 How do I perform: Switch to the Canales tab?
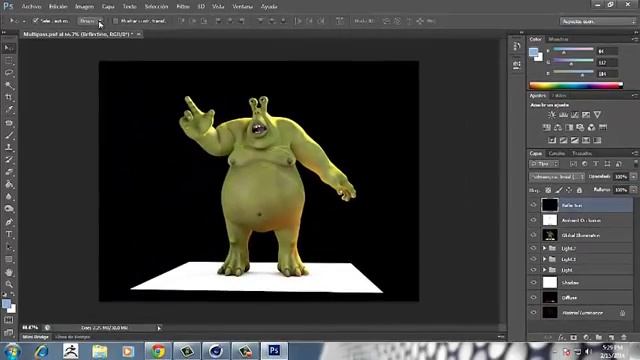(x=557, y=153)
